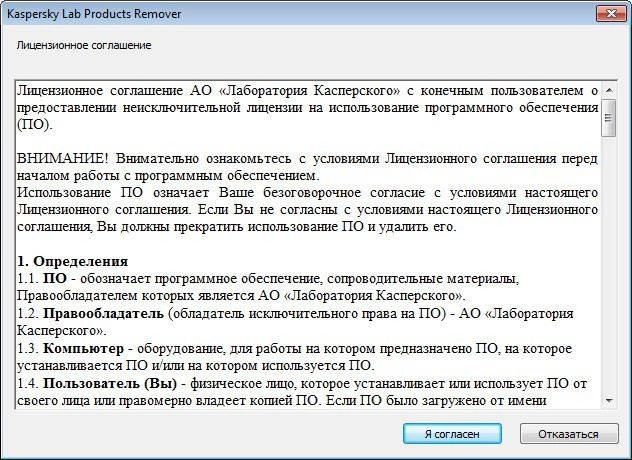Click the title bar text "Kaspersky Lab Products Remover"
The image size is (632, 460).
pos(94,14)
